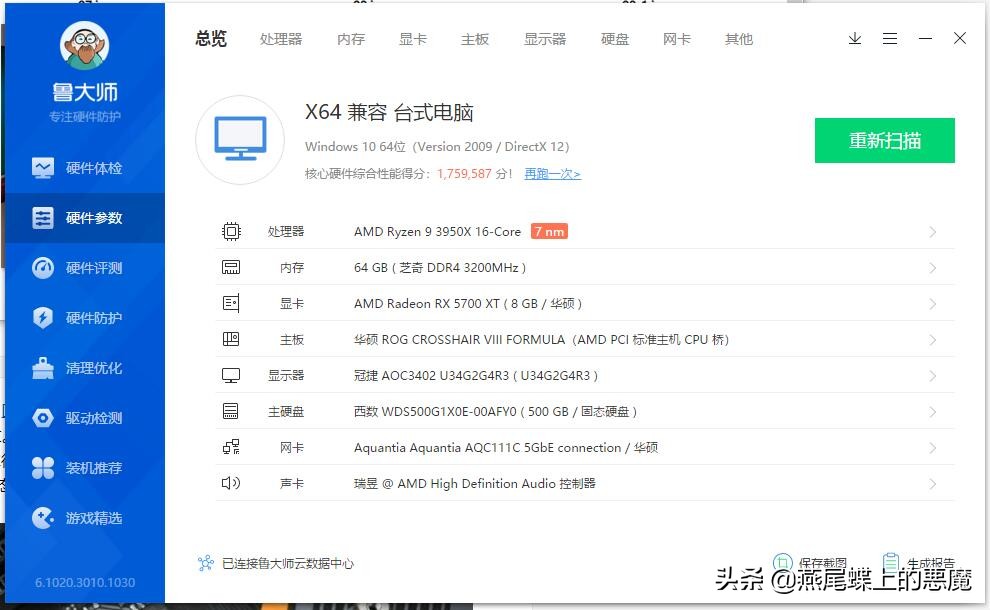Click the processor chip icon in 处理器 row
The image size is (990, 610).
[231, 232]
